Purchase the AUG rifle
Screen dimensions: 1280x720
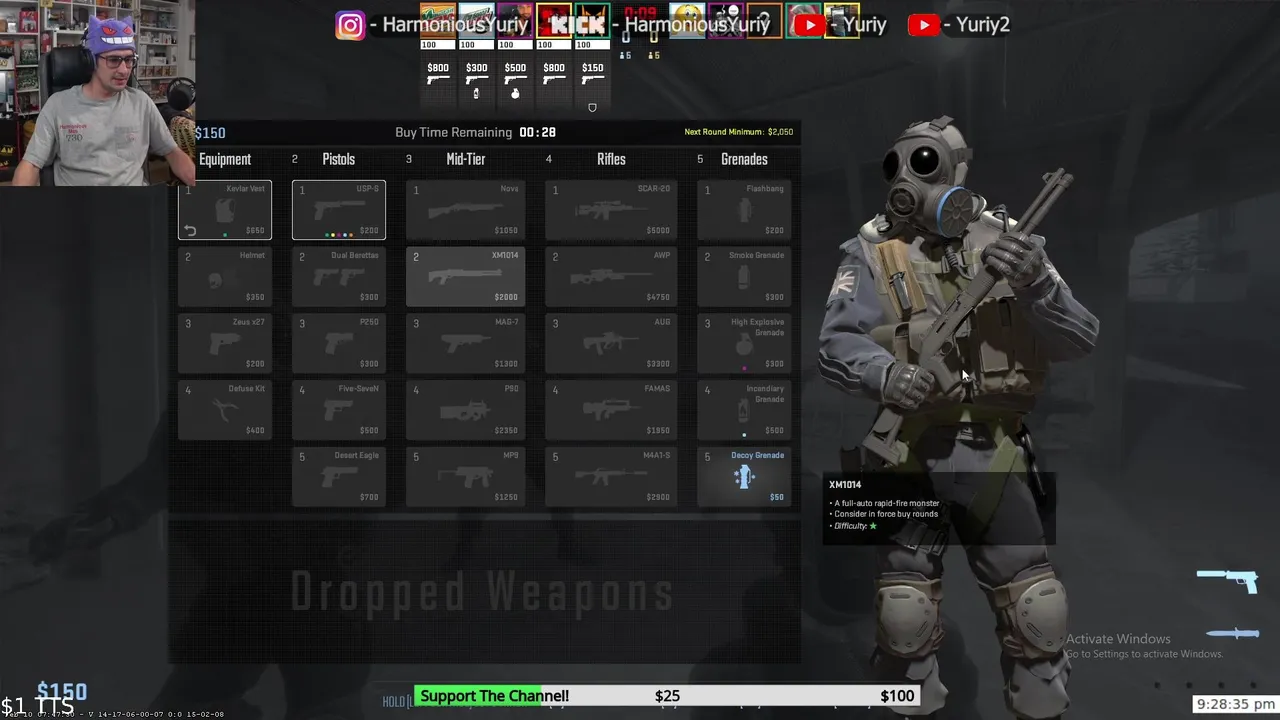pos(611,344)
